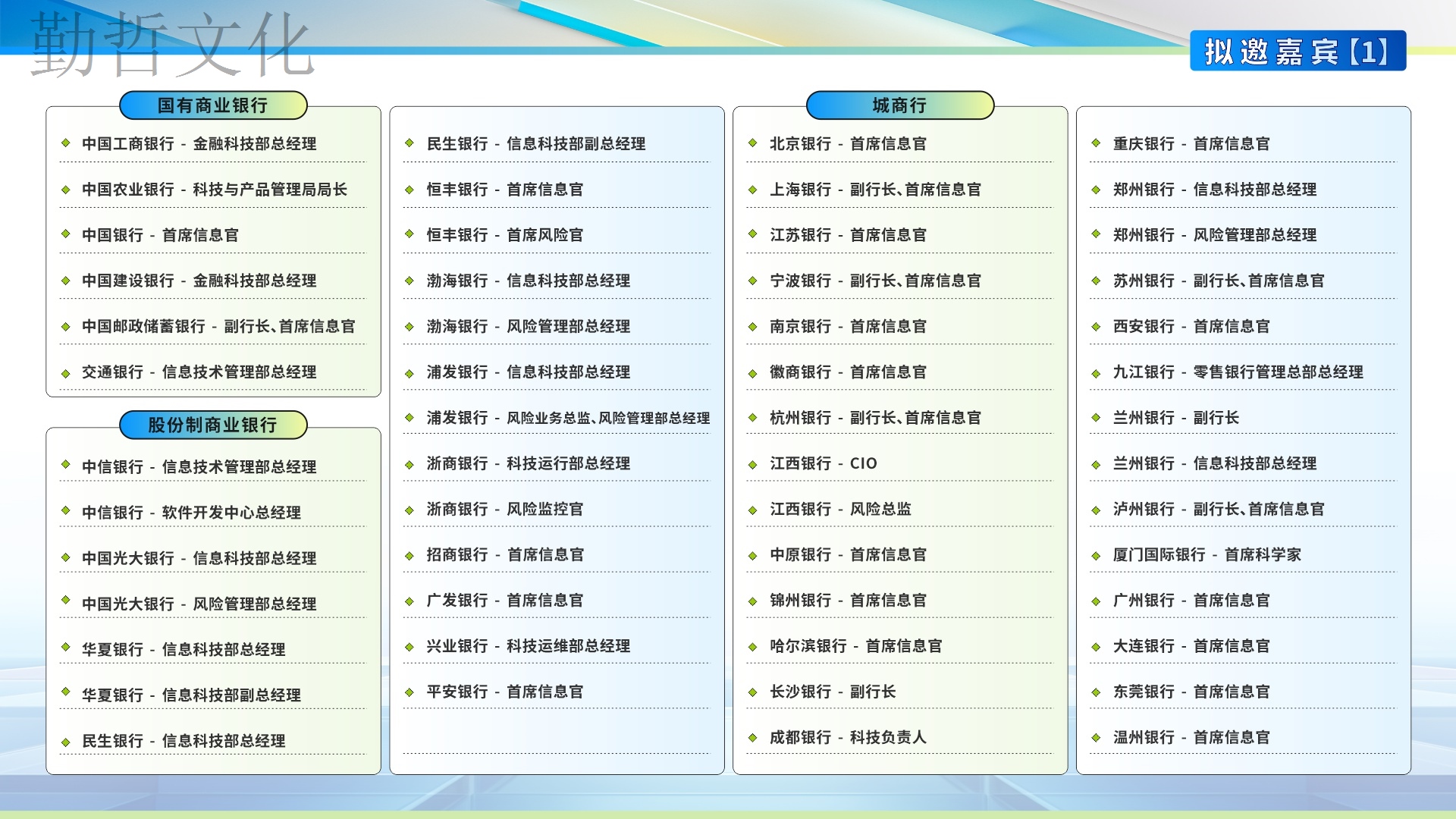The width and height of the screenshot is (1456, 819).
Task: Select 中国光大银行 - 信息科技部总经理 row
Action: tap(212, 558)
